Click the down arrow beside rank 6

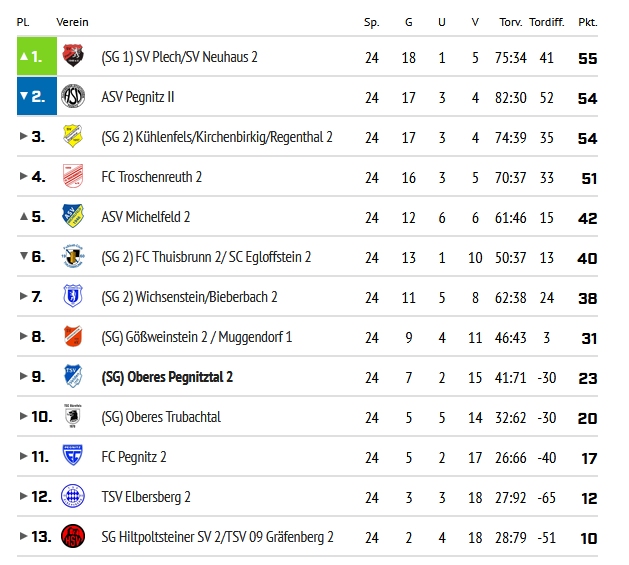[24, 256]
